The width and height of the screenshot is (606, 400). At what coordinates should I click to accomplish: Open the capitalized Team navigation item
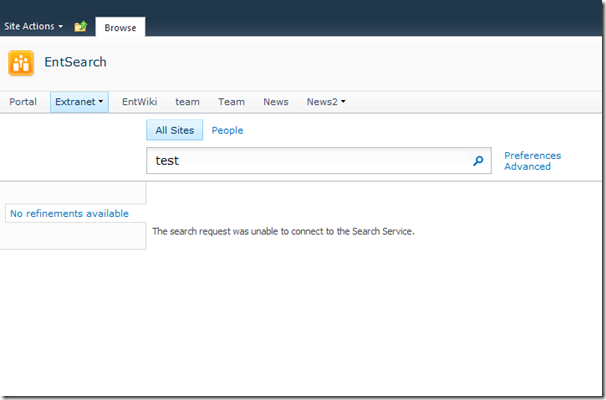click(232, 102)
